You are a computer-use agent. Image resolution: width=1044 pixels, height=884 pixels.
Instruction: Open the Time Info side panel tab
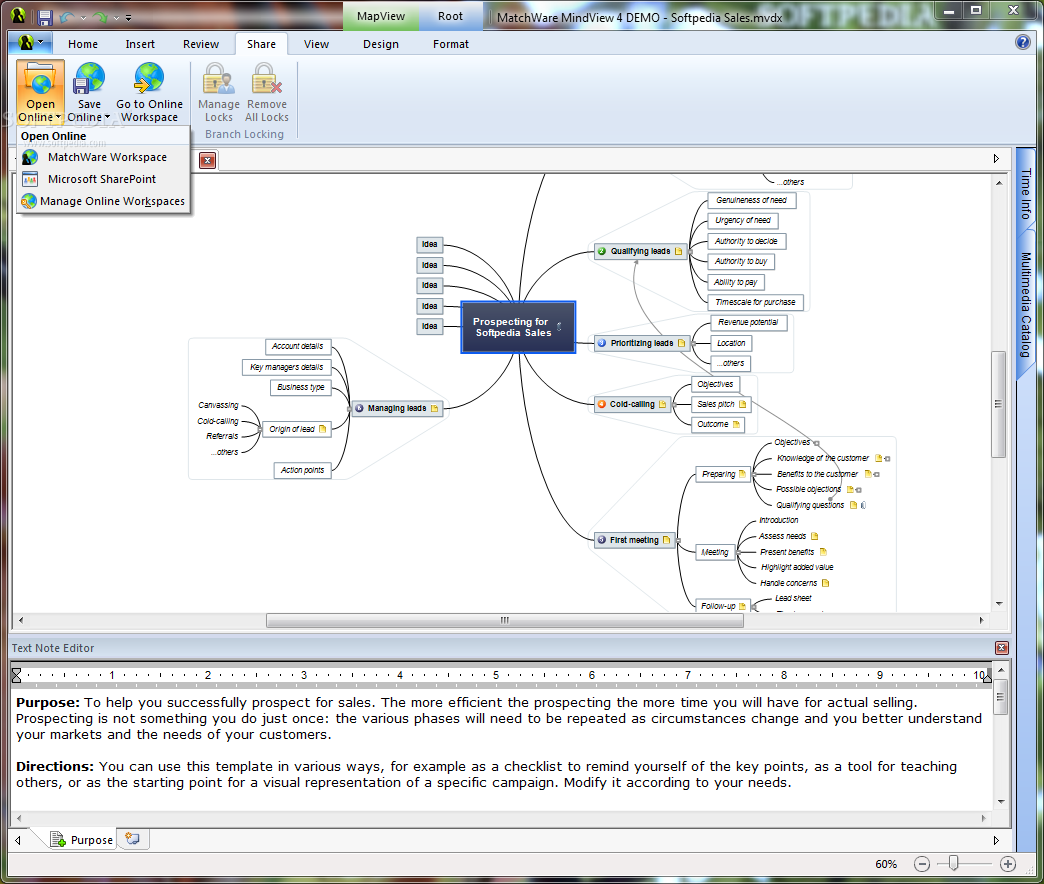[x=1025, y=193]
